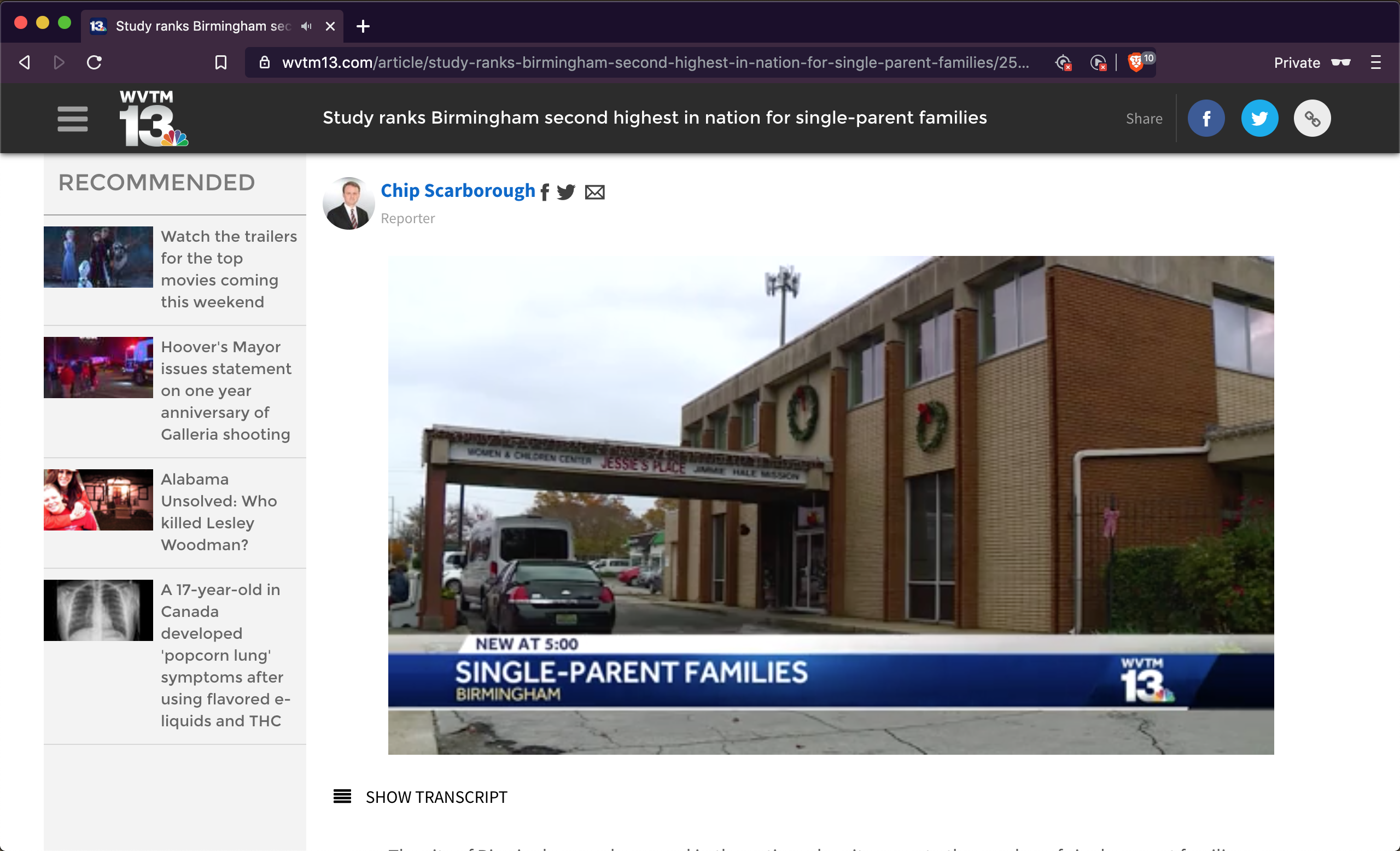Bookmark this article page
The width and height of the screenshot is (1400, 851).
pyautogui.click(x=221, y=62)
